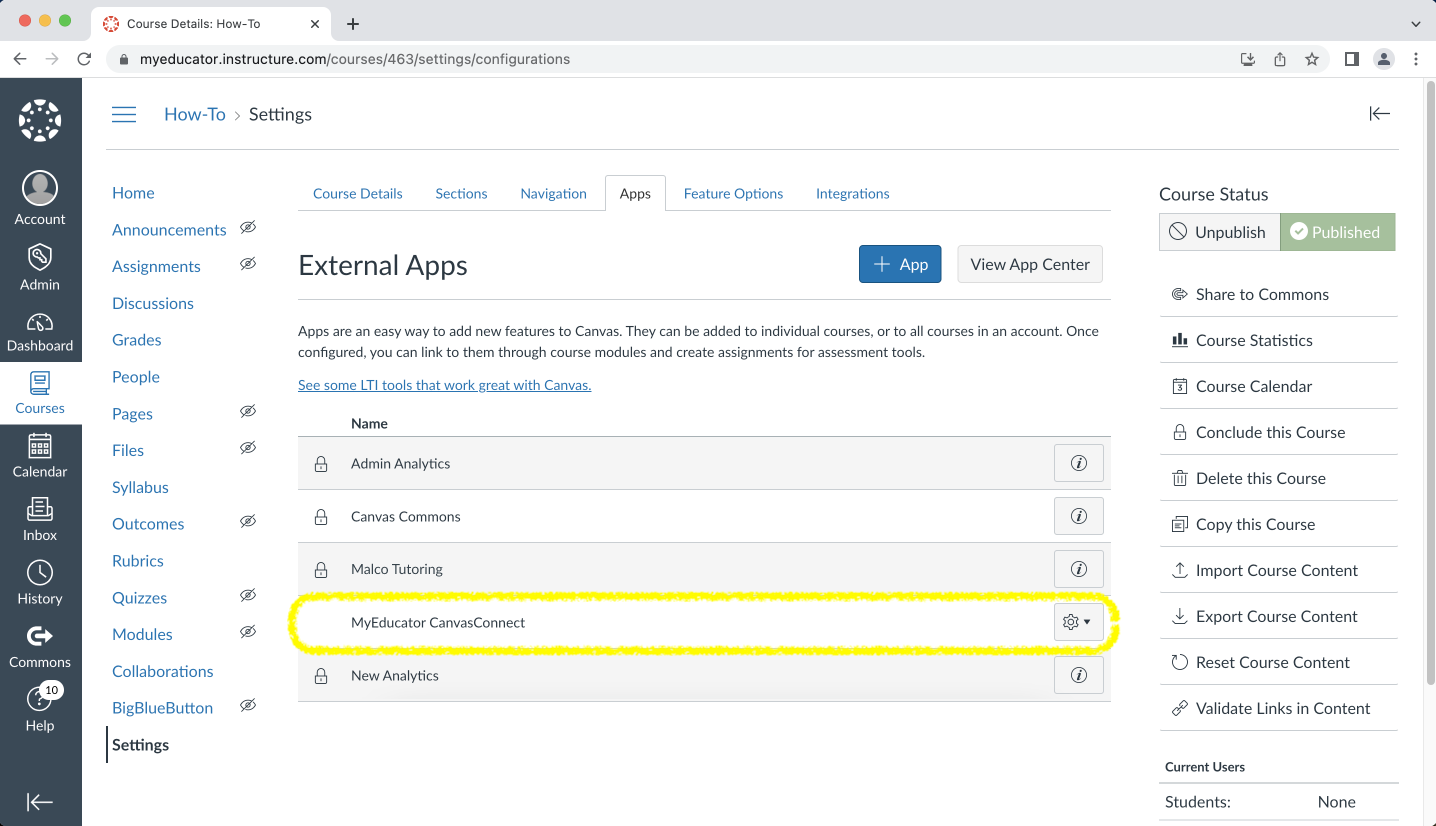The image size is (1436, 826).
Task: Open gear dropdown for MyEducator CanvasConnect
Action: pos(1079,622)
